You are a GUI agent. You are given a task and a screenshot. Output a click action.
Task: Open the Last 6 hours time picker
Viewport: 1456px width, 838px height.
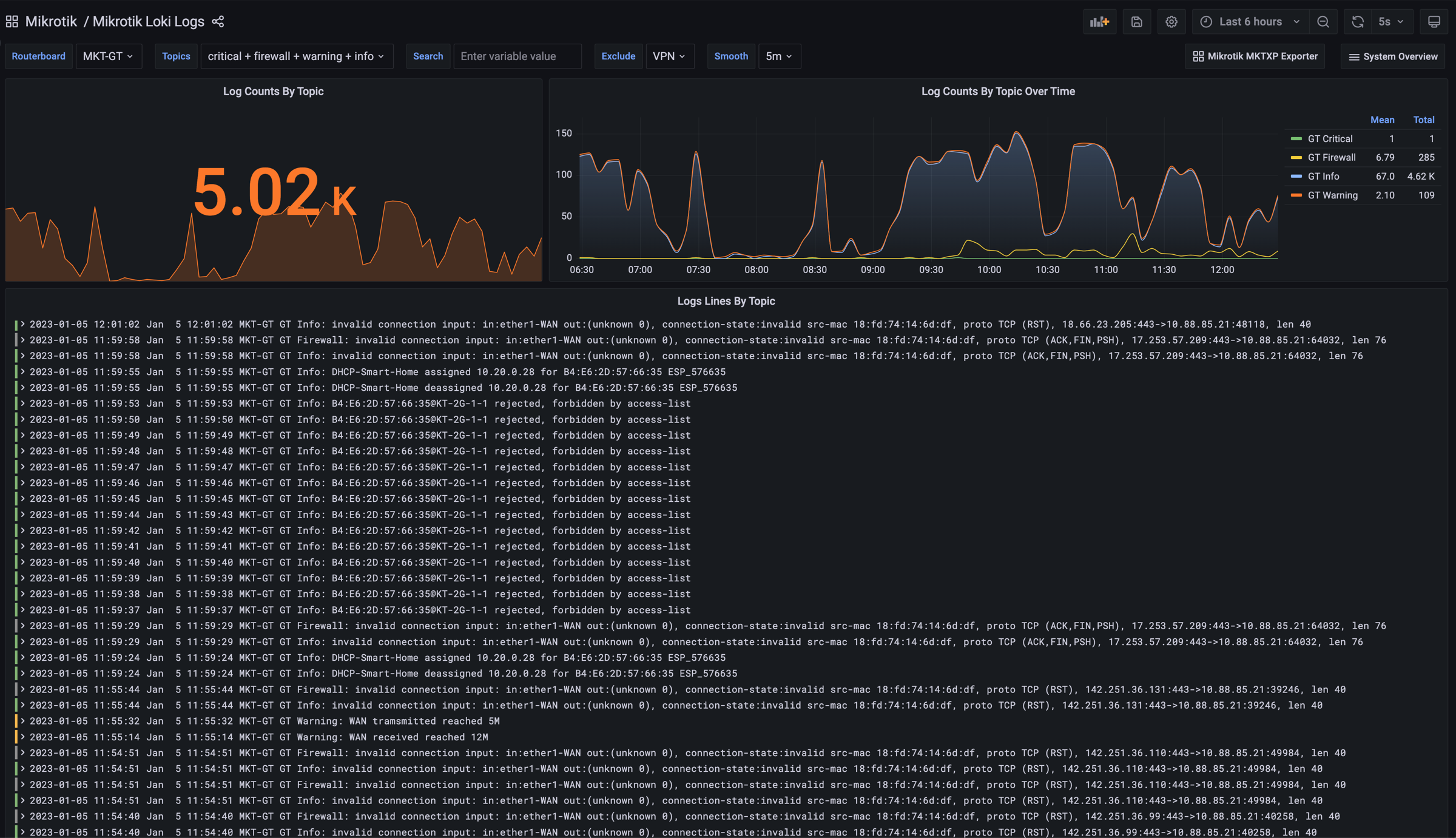pyautogui.click(x=1250, y=22)
